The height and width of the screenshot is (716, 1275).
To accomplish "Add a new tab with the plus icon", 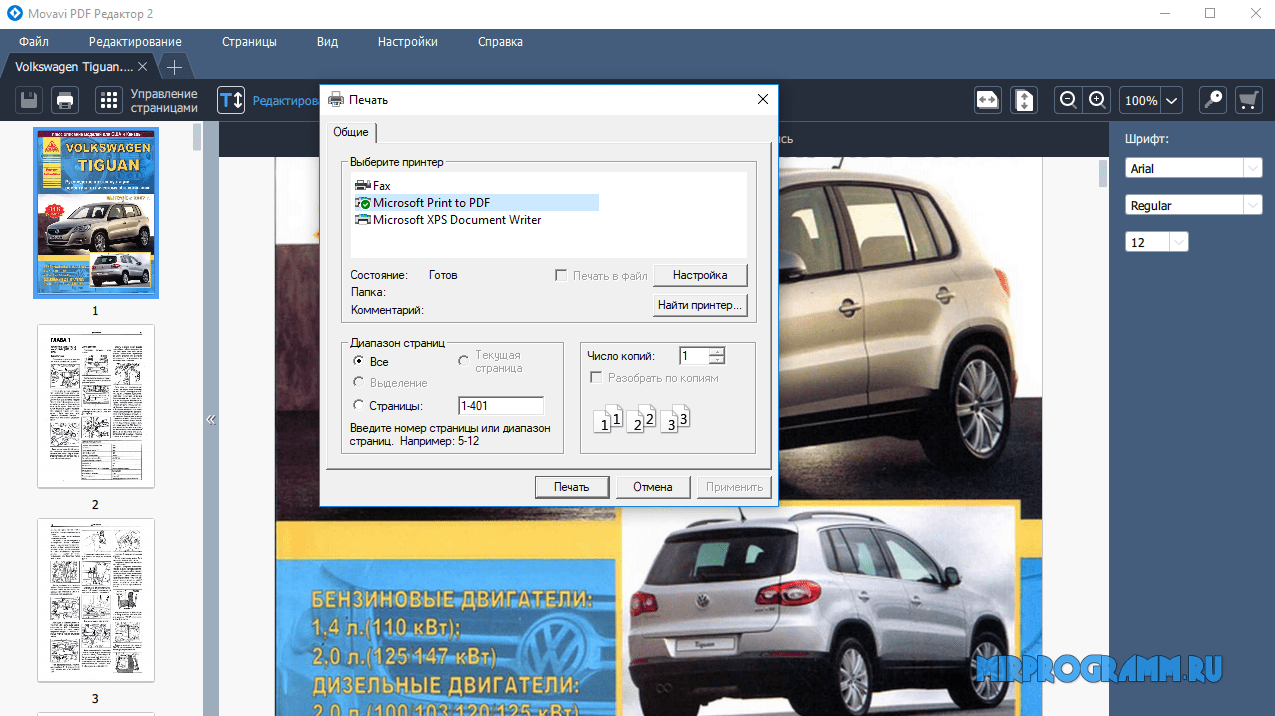I will tap(174, 67).
